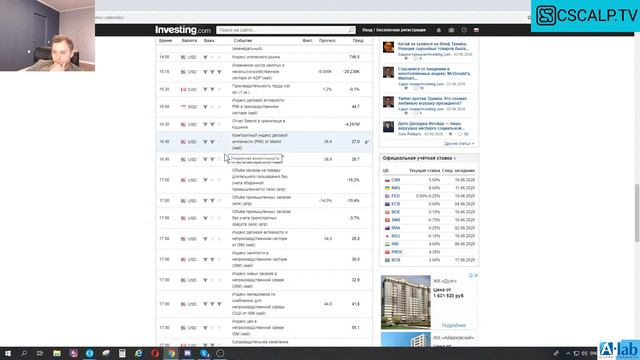
Task: Show hidden system tray icons
Action: pyautogui.click(x=568, y=353)
